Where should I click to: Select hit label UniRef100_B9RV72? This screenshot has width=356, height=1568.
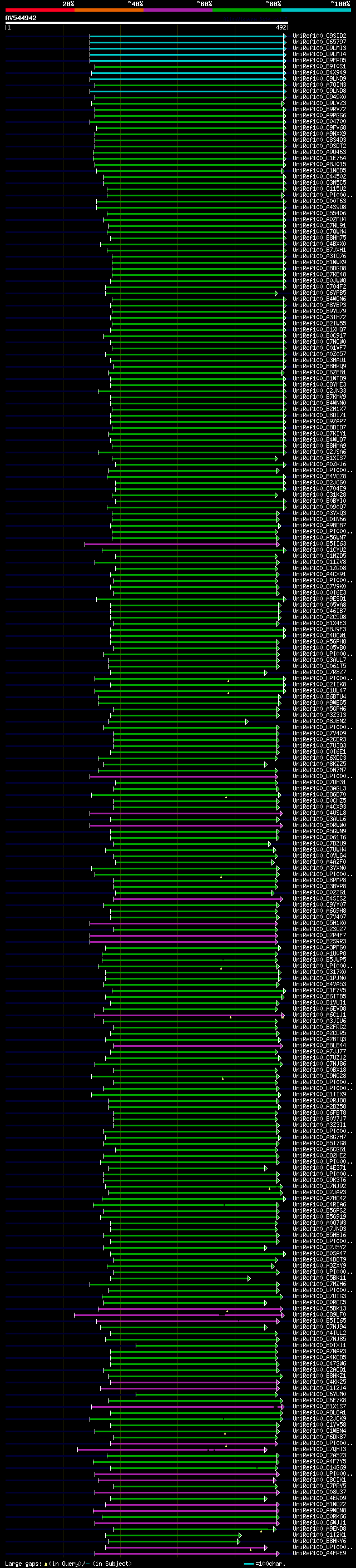[319, 110]
